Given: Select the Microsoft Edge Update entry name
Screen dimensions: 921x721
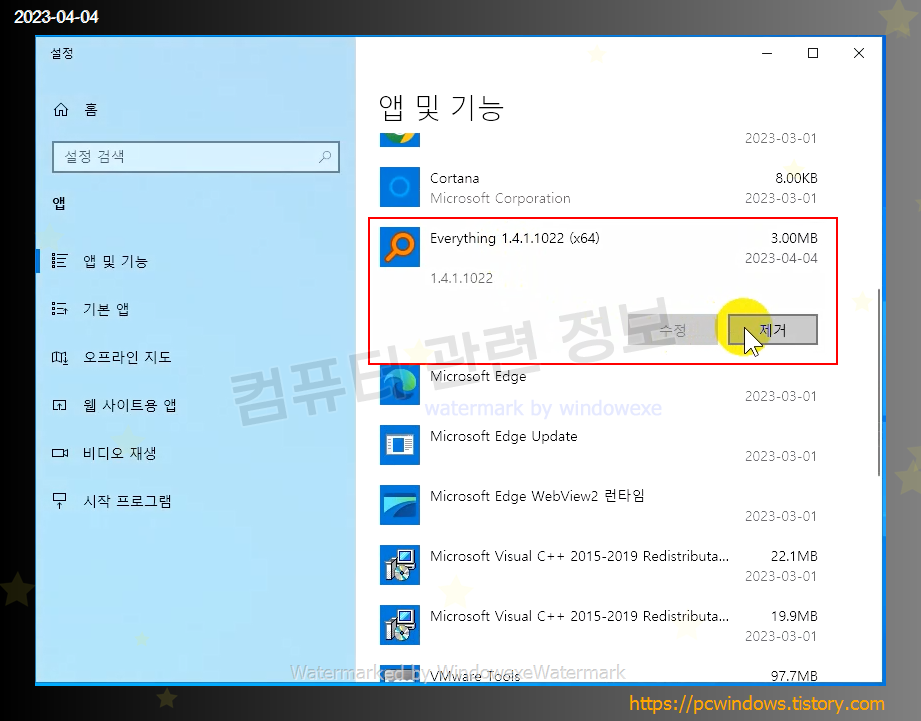Looking at the screenshot, I should pos(503,436).
